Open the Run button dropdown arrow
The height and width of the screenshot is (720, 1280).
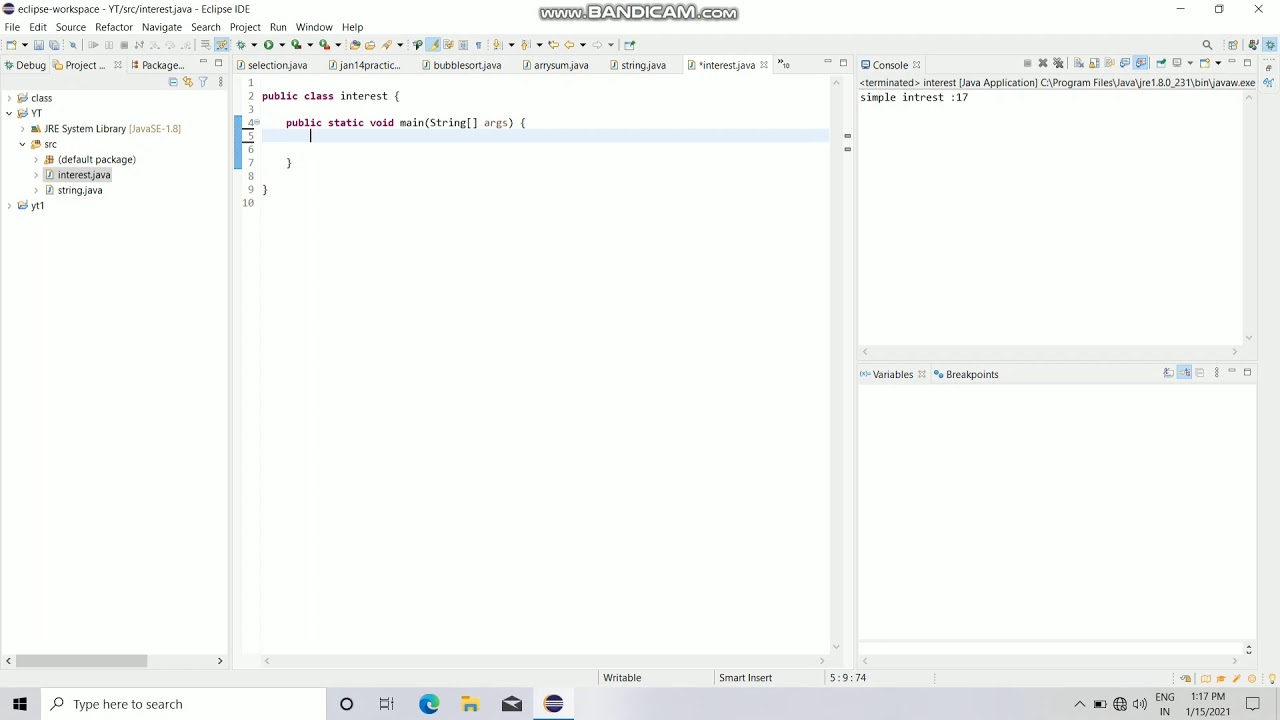282,45
